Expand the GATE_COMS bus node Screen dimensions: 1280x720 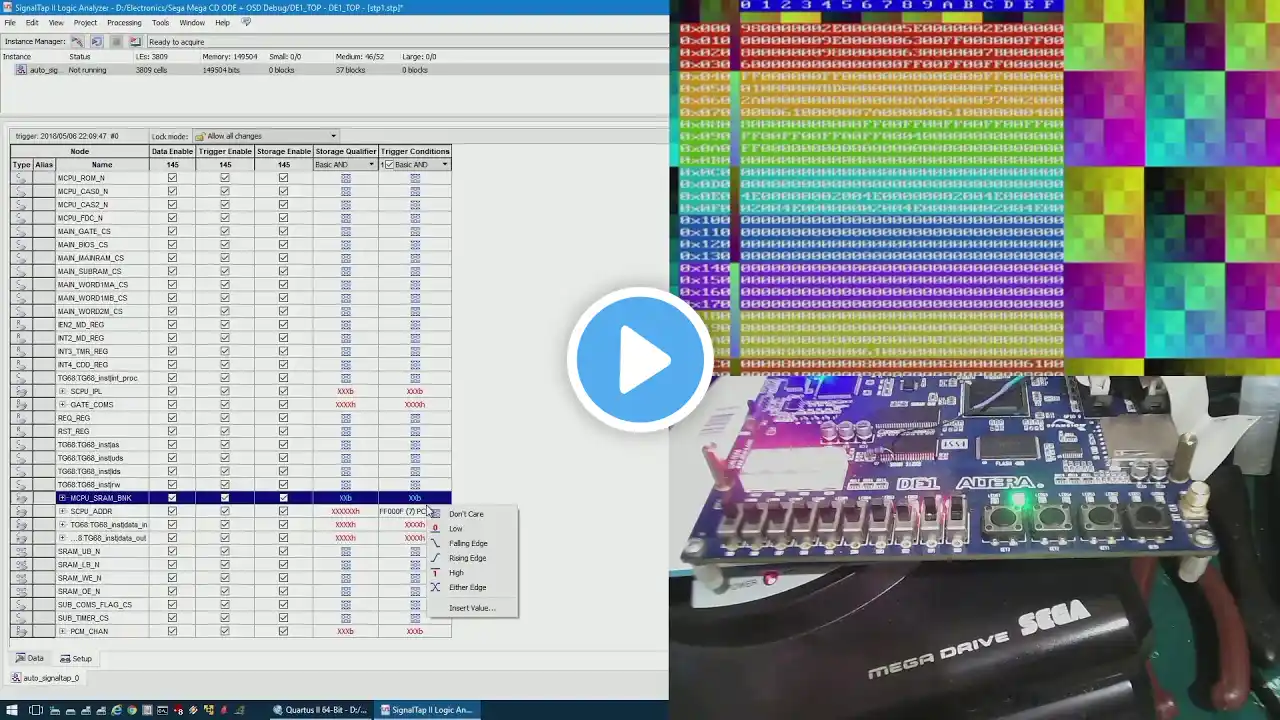click(62, 405)
